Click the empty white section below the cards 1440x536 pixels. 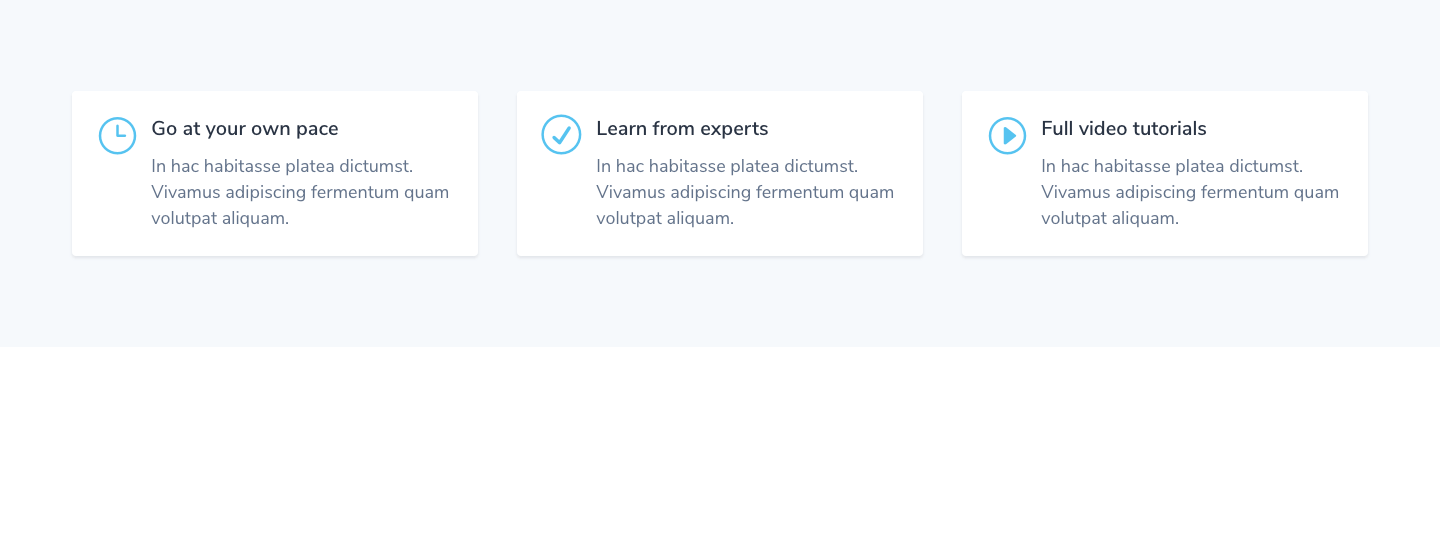point(720,441)
